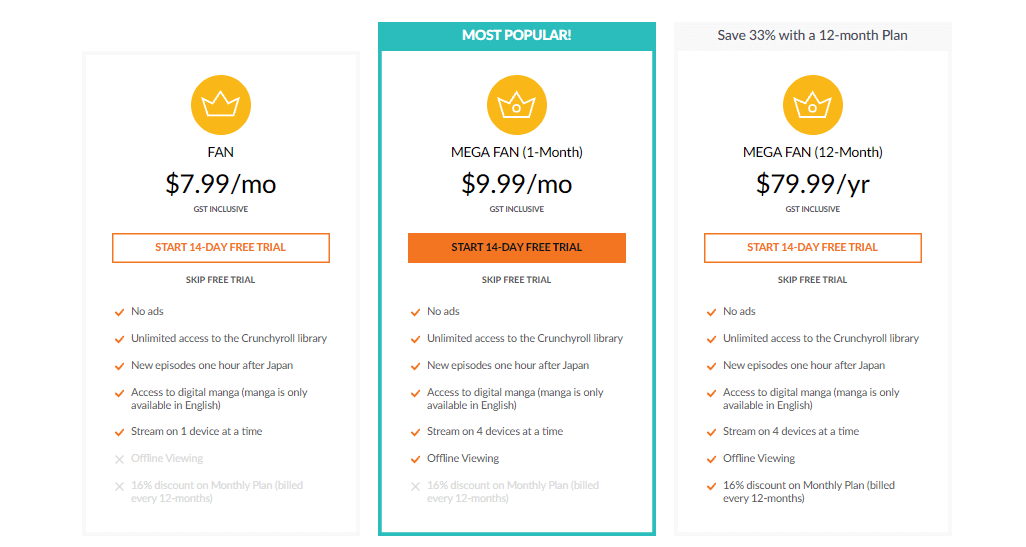This screenshot has height=547, width=1026.
Task: Click the Offline Viewing checkmark in MEGA FAN 12-Month
Action: point(711,459)
